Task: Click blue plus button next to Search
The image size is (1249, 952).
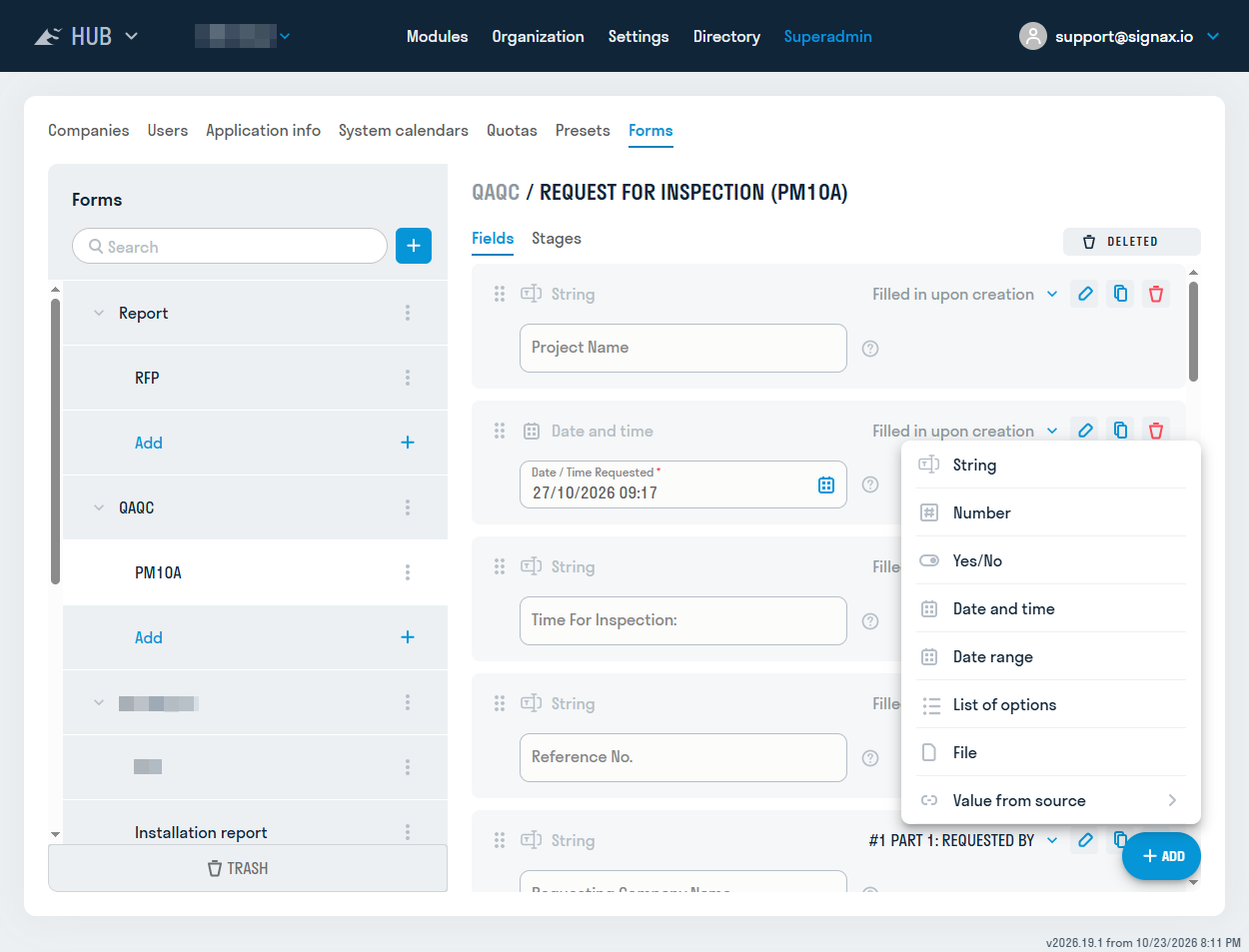Action: pyautogui.click(x=414, y=246)
